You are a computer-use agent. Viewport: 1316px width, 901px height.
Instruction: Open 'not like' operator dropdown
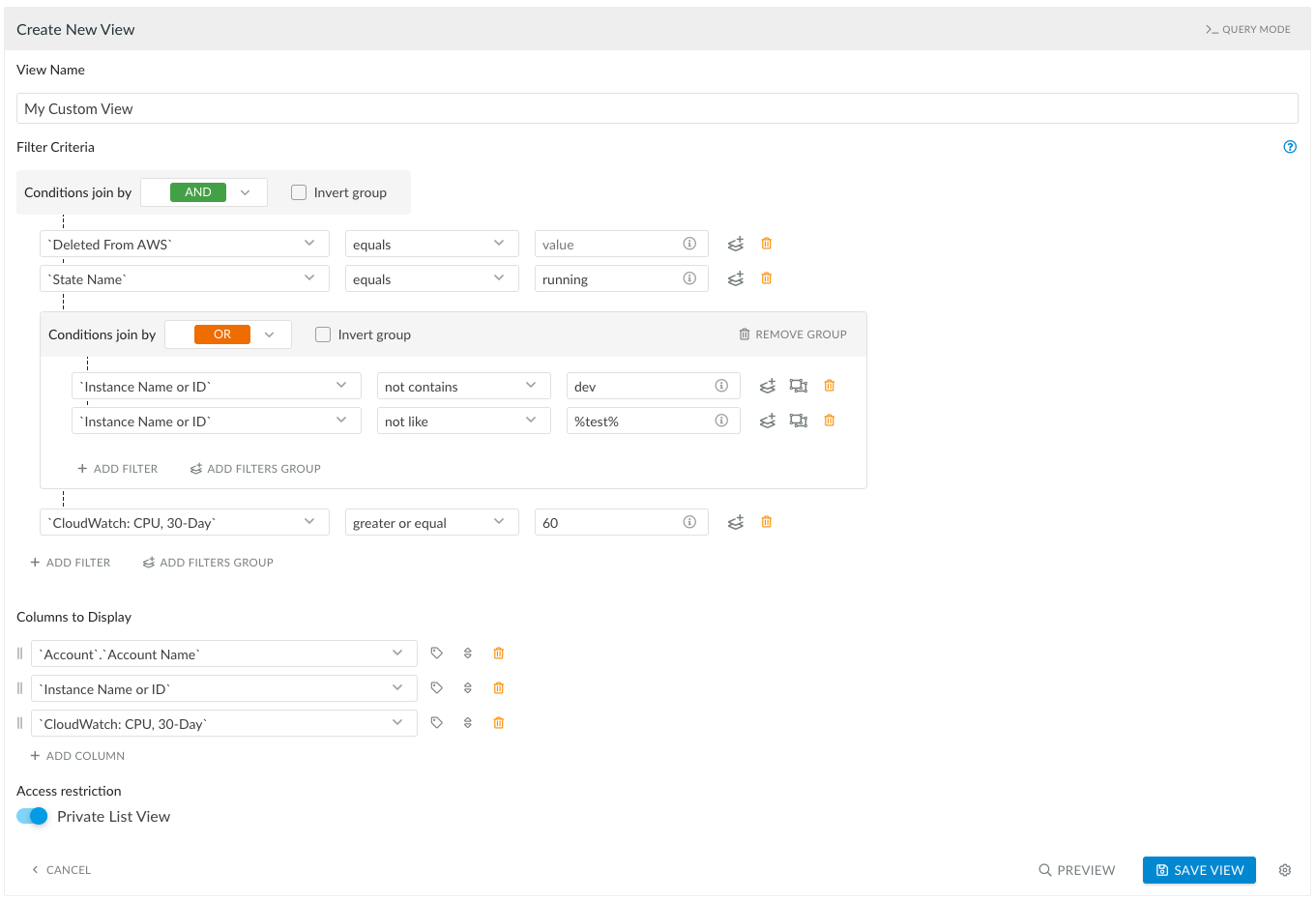pyautogui.click(x=464, y=421)
